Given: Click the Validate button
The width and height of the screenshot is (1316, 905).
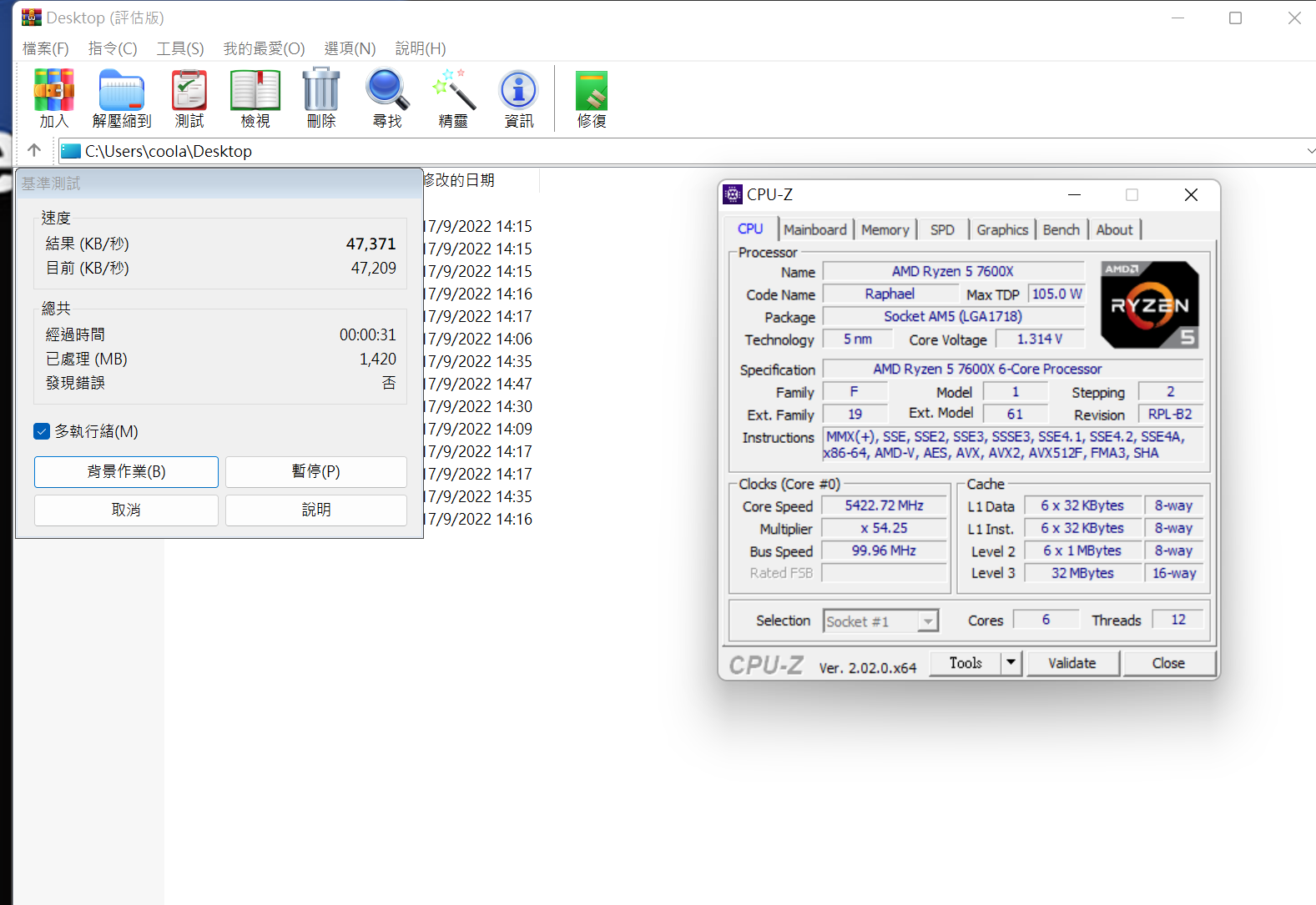Looking at the screenshot, I should click(1072, 663).
